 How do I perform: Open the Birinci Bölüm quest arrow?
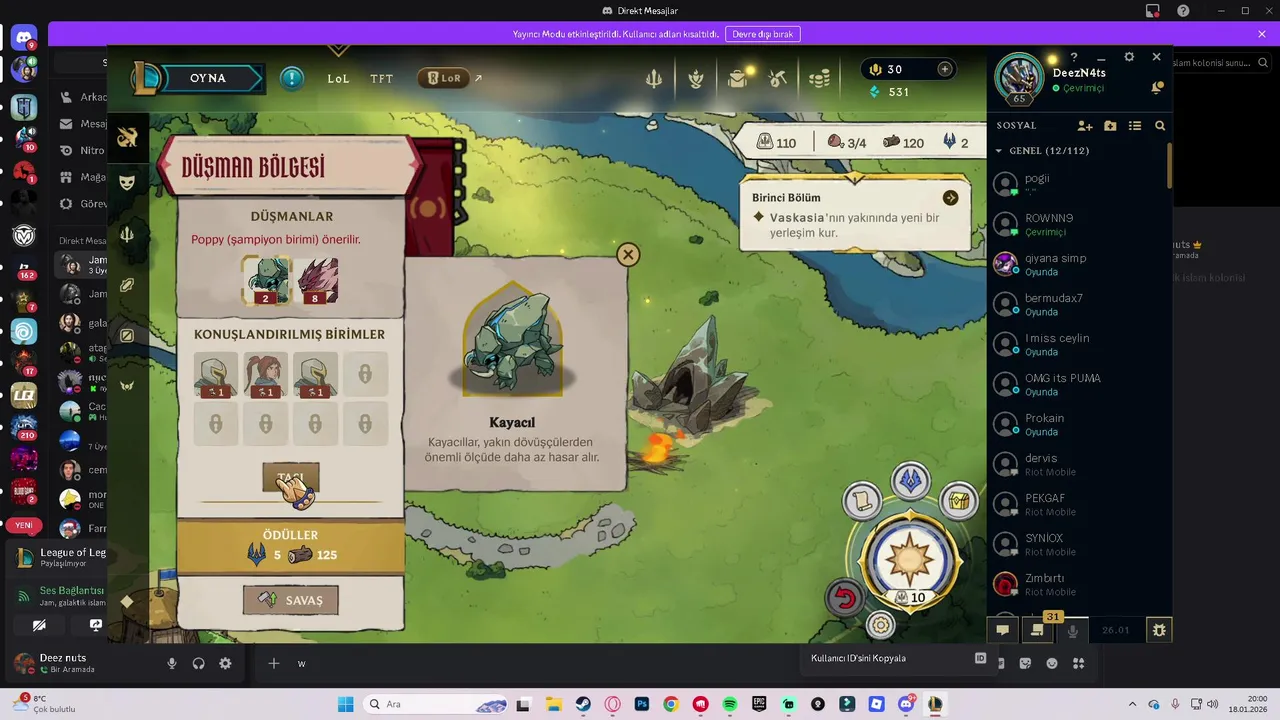(x=950, y=198)
